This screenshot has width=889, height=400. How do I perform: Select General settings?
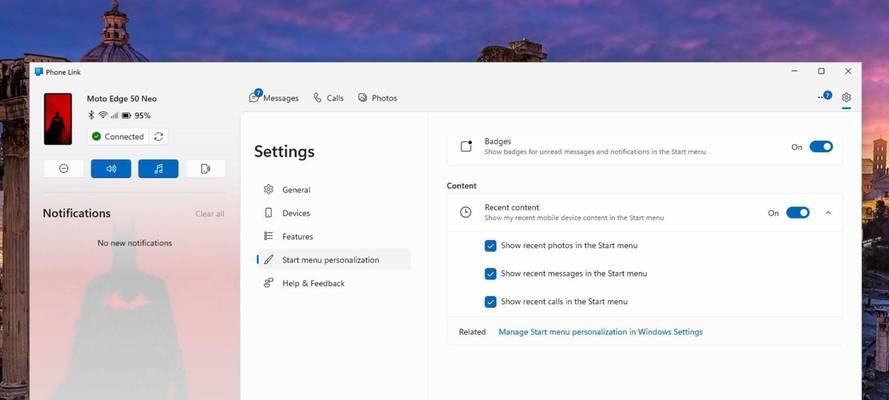coord(333,190)
